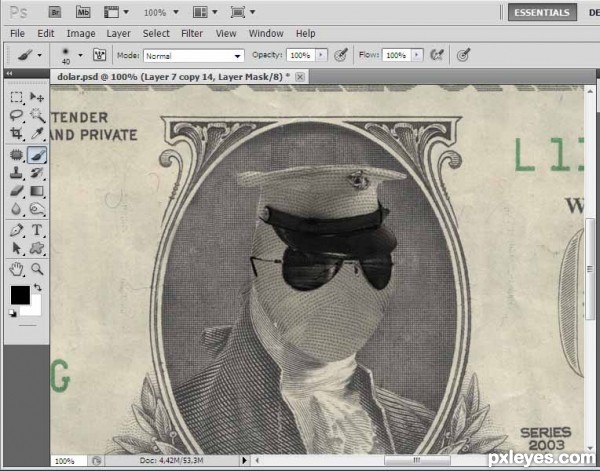
Task: Click the horizontal scrollbar left arrow
Action: pyautogui.click(x=257, y=461)
